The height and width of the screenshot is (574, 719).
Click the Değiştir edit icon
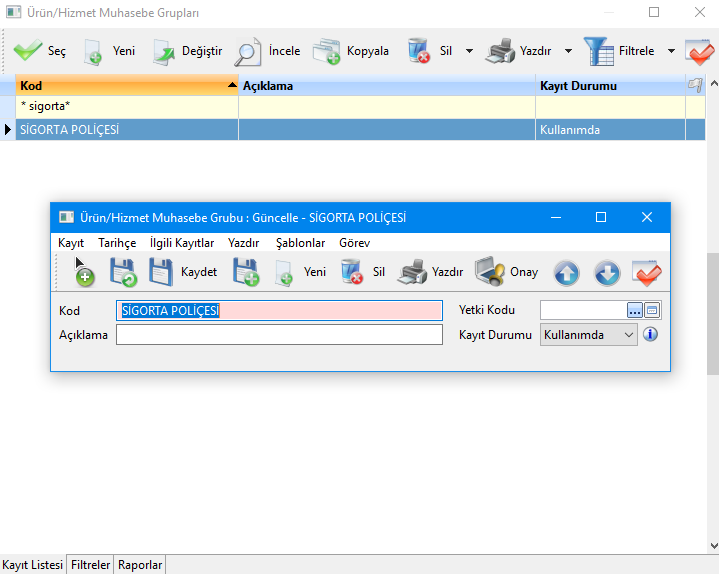[164, 51]
